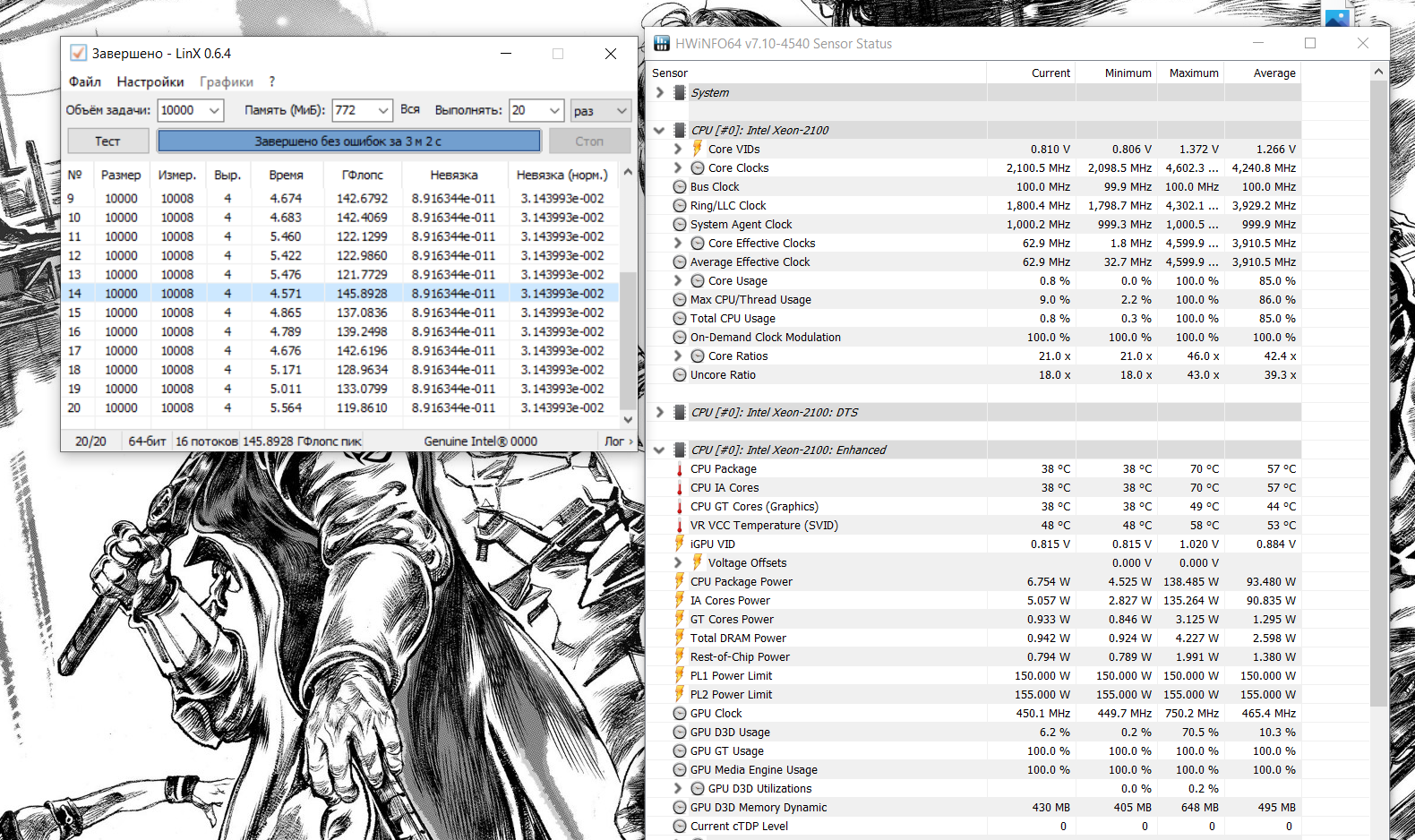Screen dimensions: 1415x840
Task: Open the Память (МиБ) dropdown
Action: [384, 110]
